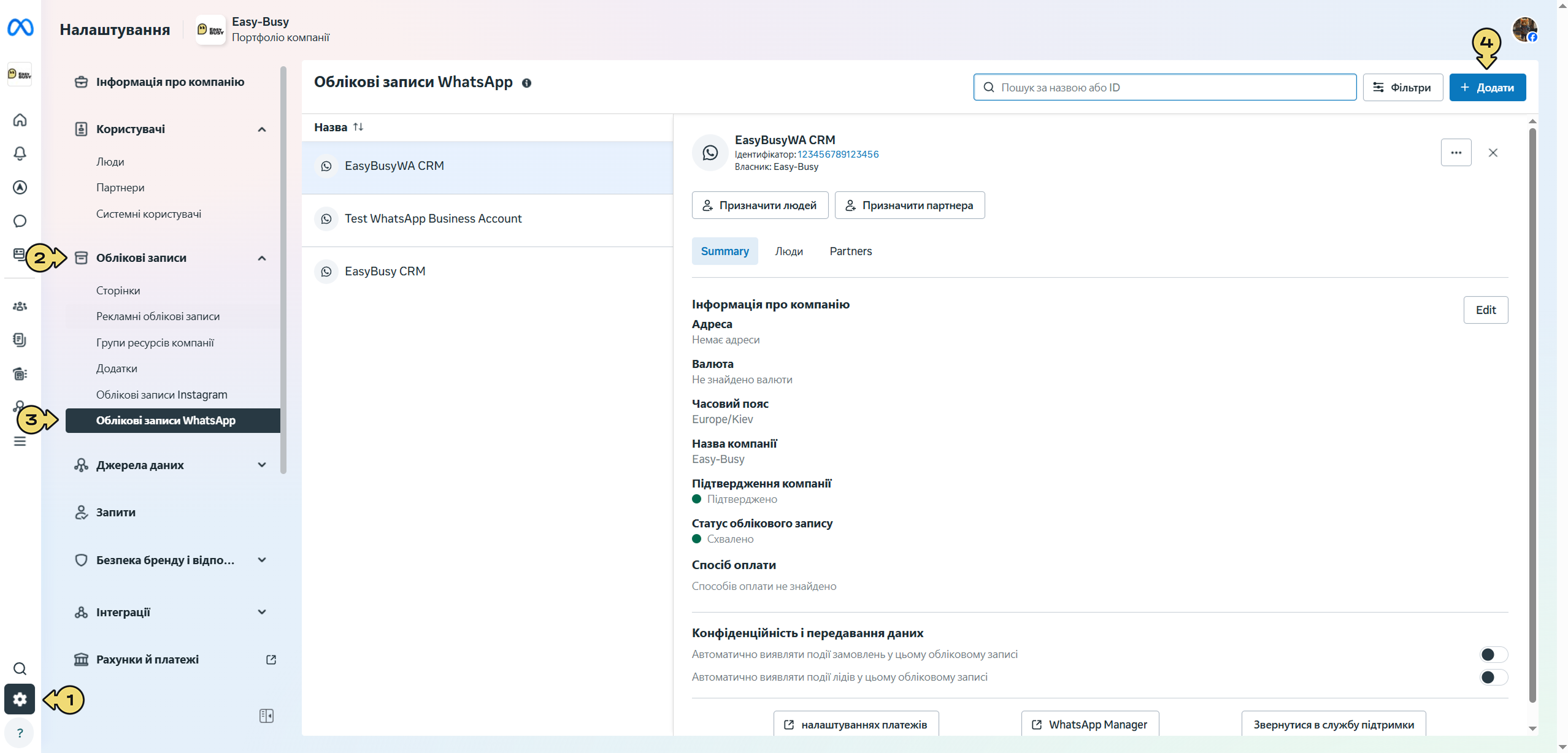Image resolution: width=1568 pixels, height=753 pixels.
Task: Click the info icon beside WhatsApp accounts title
Action: pos(526,83)
